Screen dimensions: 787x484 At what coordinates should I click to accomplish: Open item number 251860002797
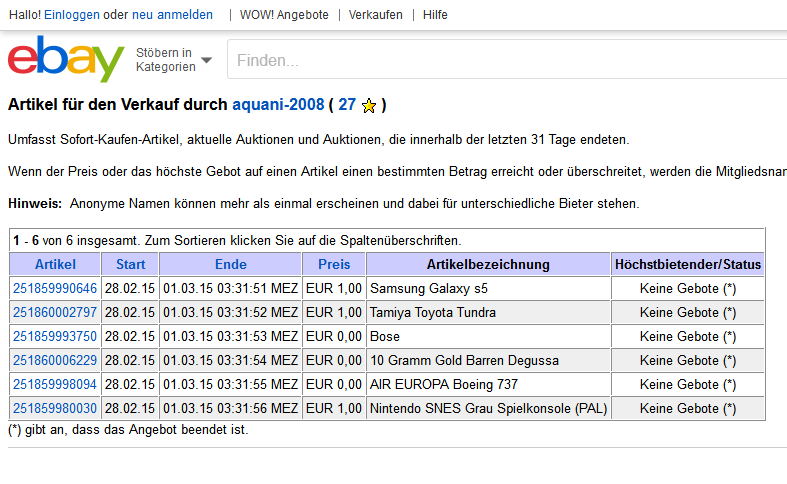click(x=55, y=312)
